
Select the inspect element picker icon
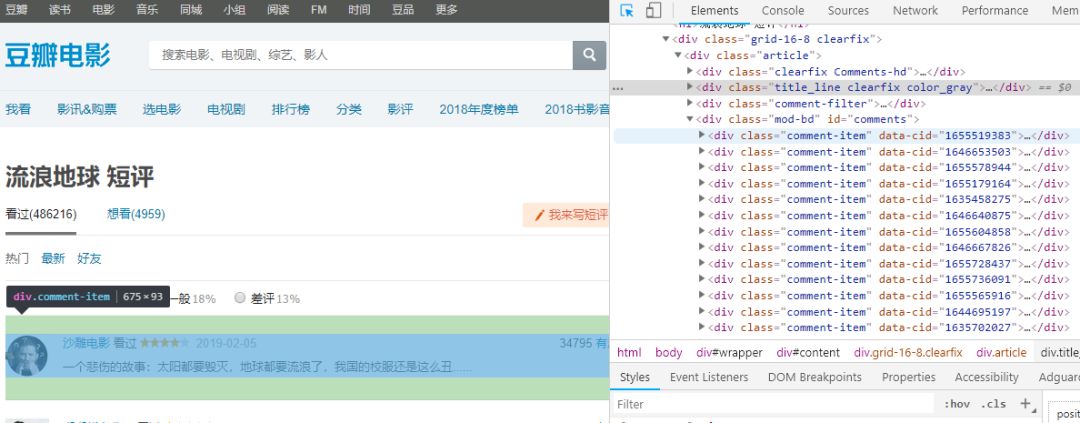tap(627, 10)
